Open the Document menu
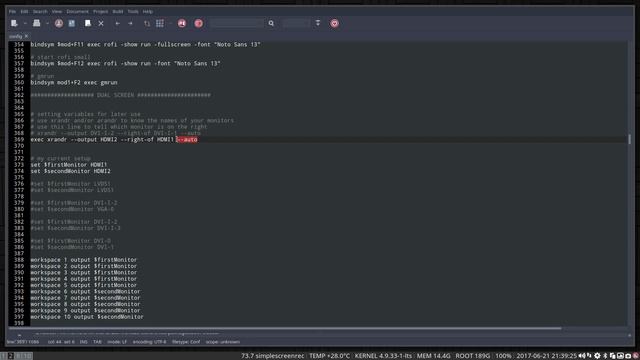Image resolution: width=640 pixels, height=360 pixels. (x=78, y=11)
